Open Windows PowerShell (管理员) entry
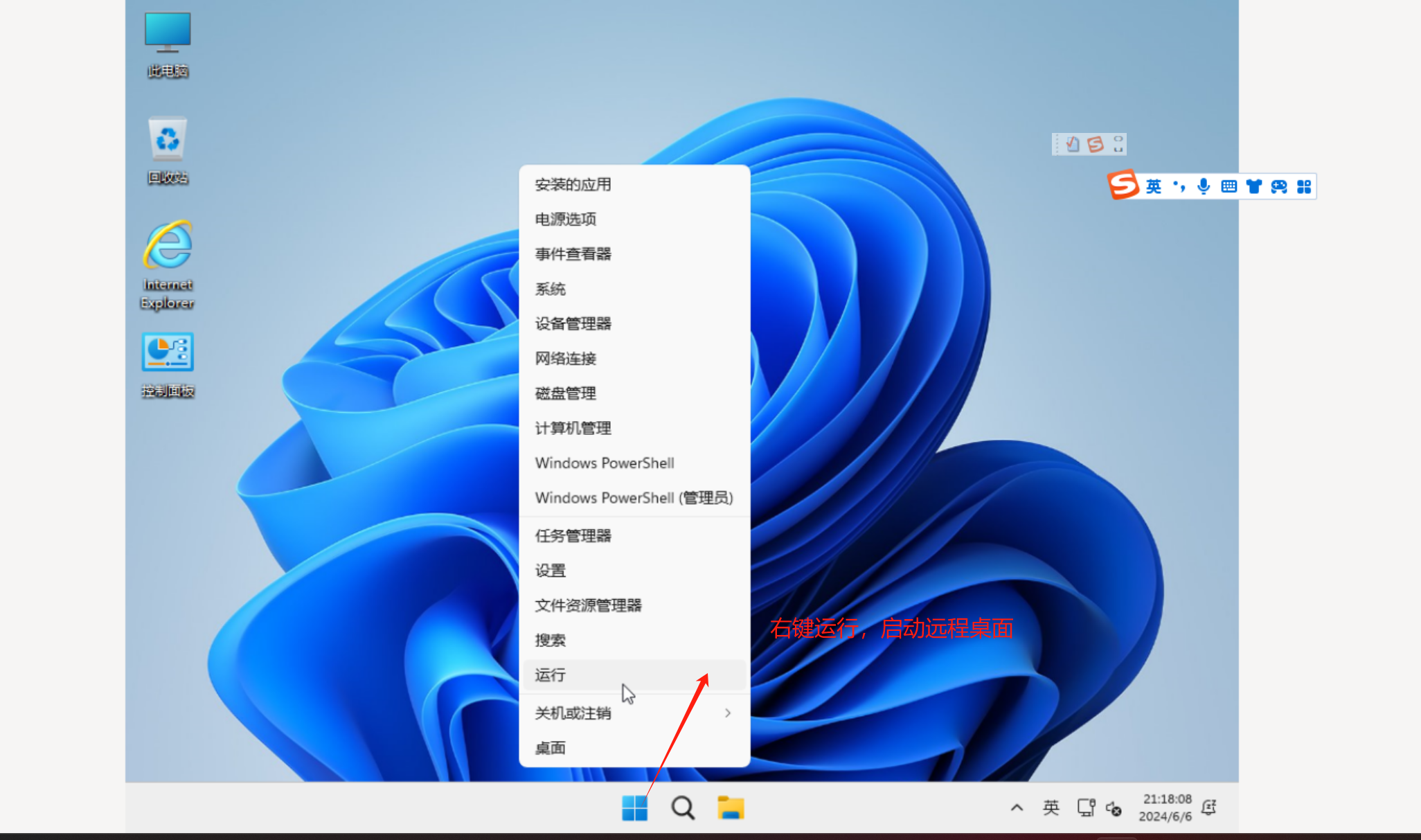 click(x=634, y=498)
